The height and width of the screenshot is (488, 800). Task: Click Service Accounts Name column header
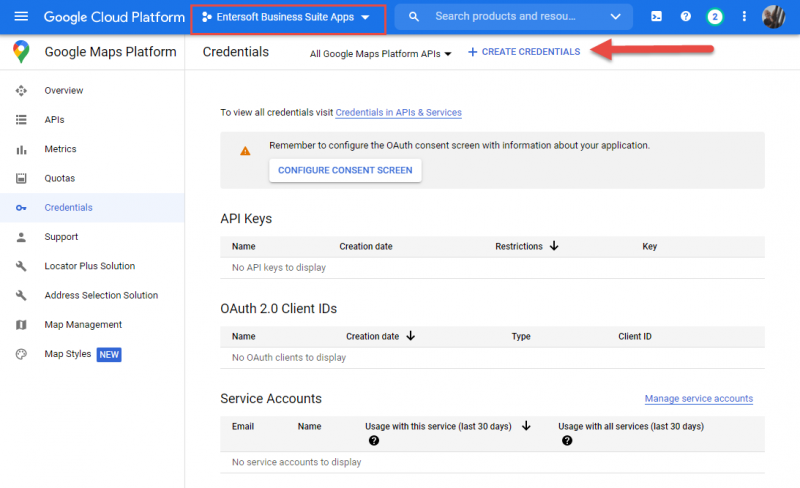point(309,426)
